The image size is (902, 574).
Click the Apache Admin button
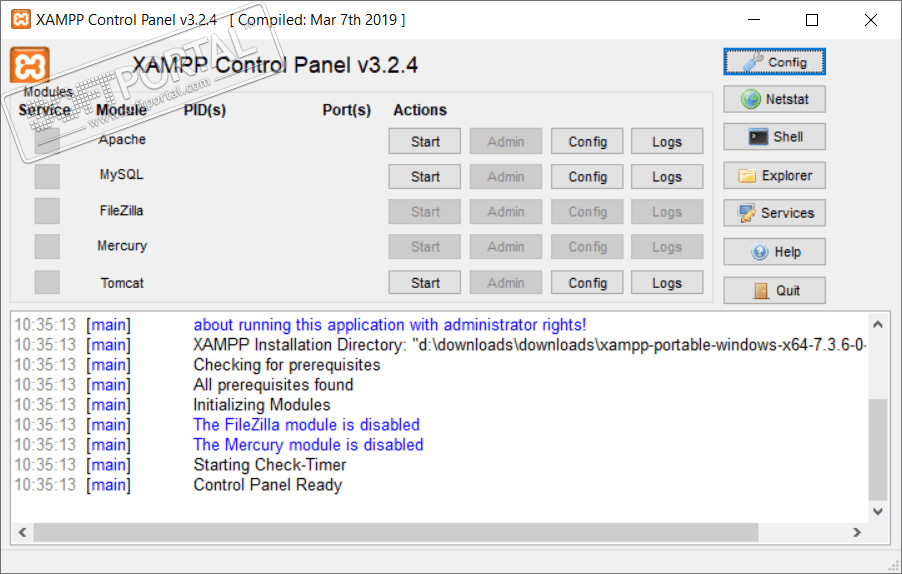[x=506, y=141]
